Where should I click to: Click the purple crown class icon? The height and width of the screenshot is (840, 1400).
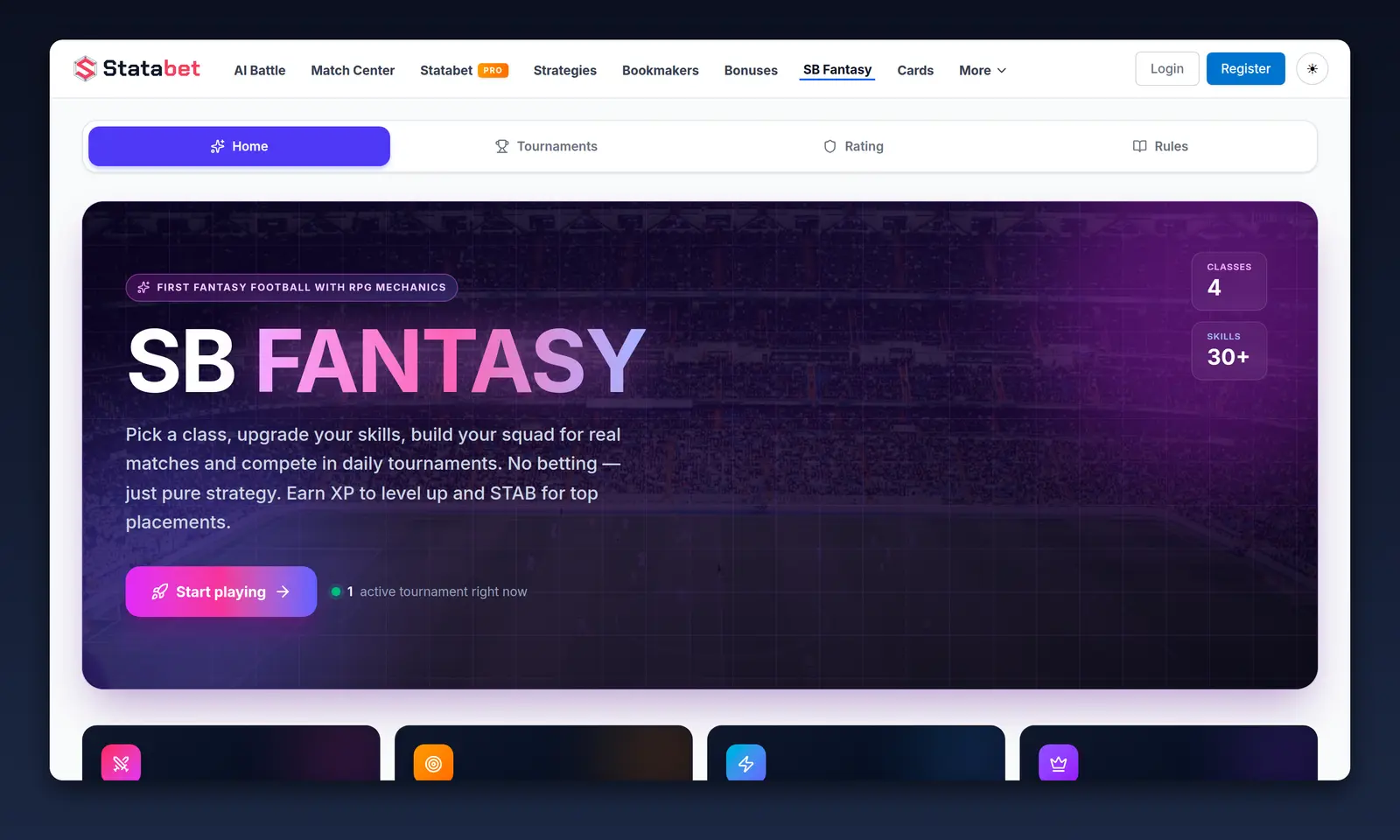coord(1058,764)
